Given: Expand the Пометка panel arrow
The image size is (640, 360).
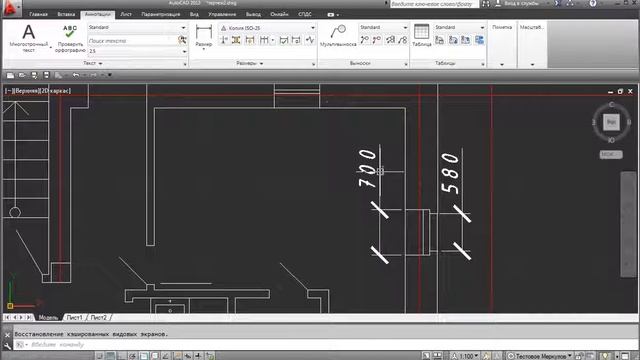Looking at the screenshot, I should pyautogui.click(x=502, y=64).
